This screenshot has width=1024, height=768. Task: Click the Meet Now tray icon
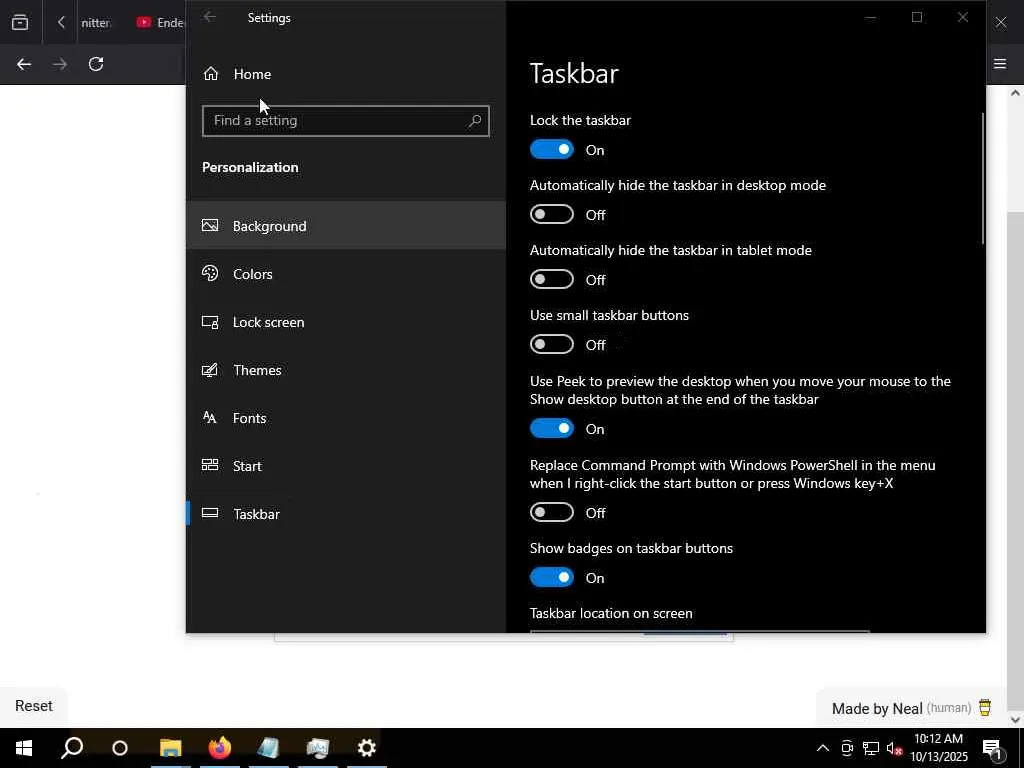[x=847, y=748]
